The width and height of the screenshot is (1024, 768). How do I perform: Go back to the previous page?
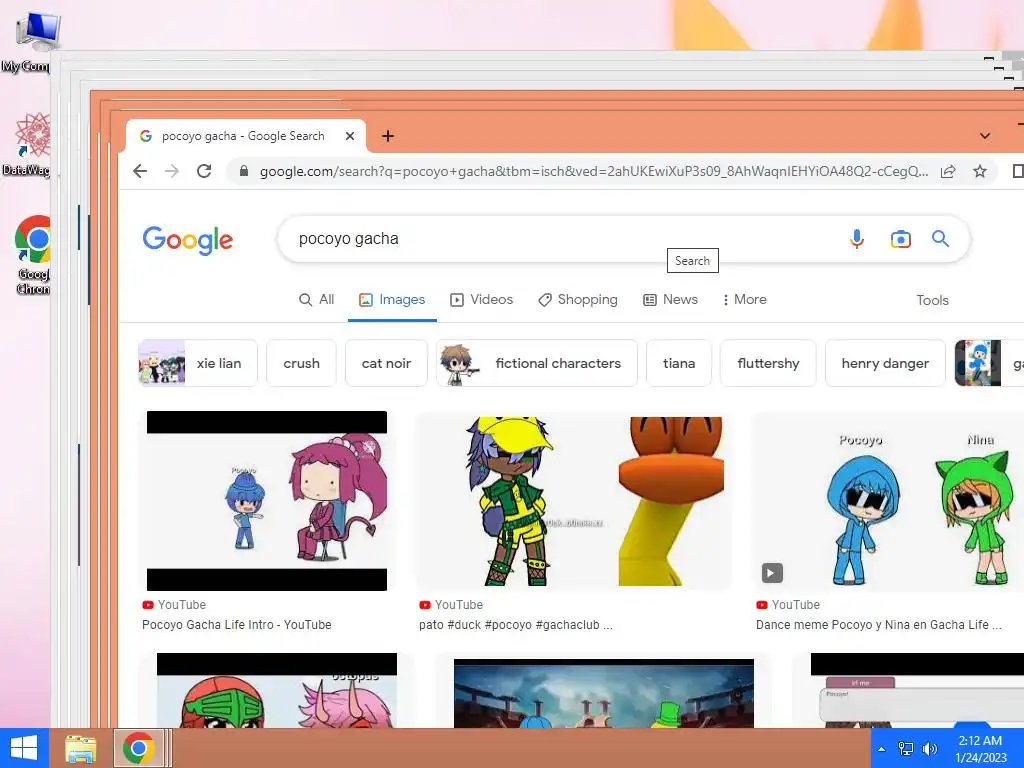coord(140,171)
